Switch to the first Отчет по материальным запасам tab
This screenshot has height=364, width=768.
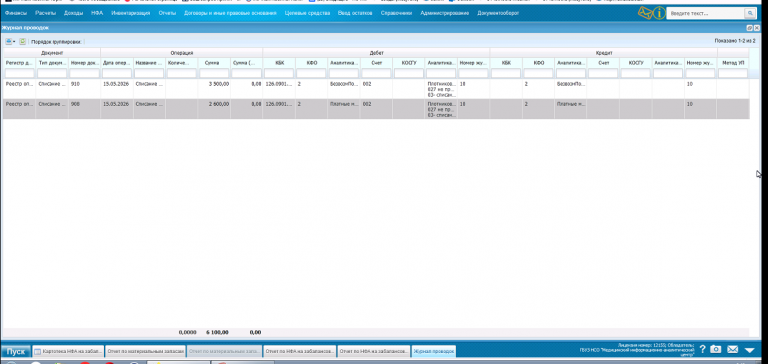tap(145, 351)
